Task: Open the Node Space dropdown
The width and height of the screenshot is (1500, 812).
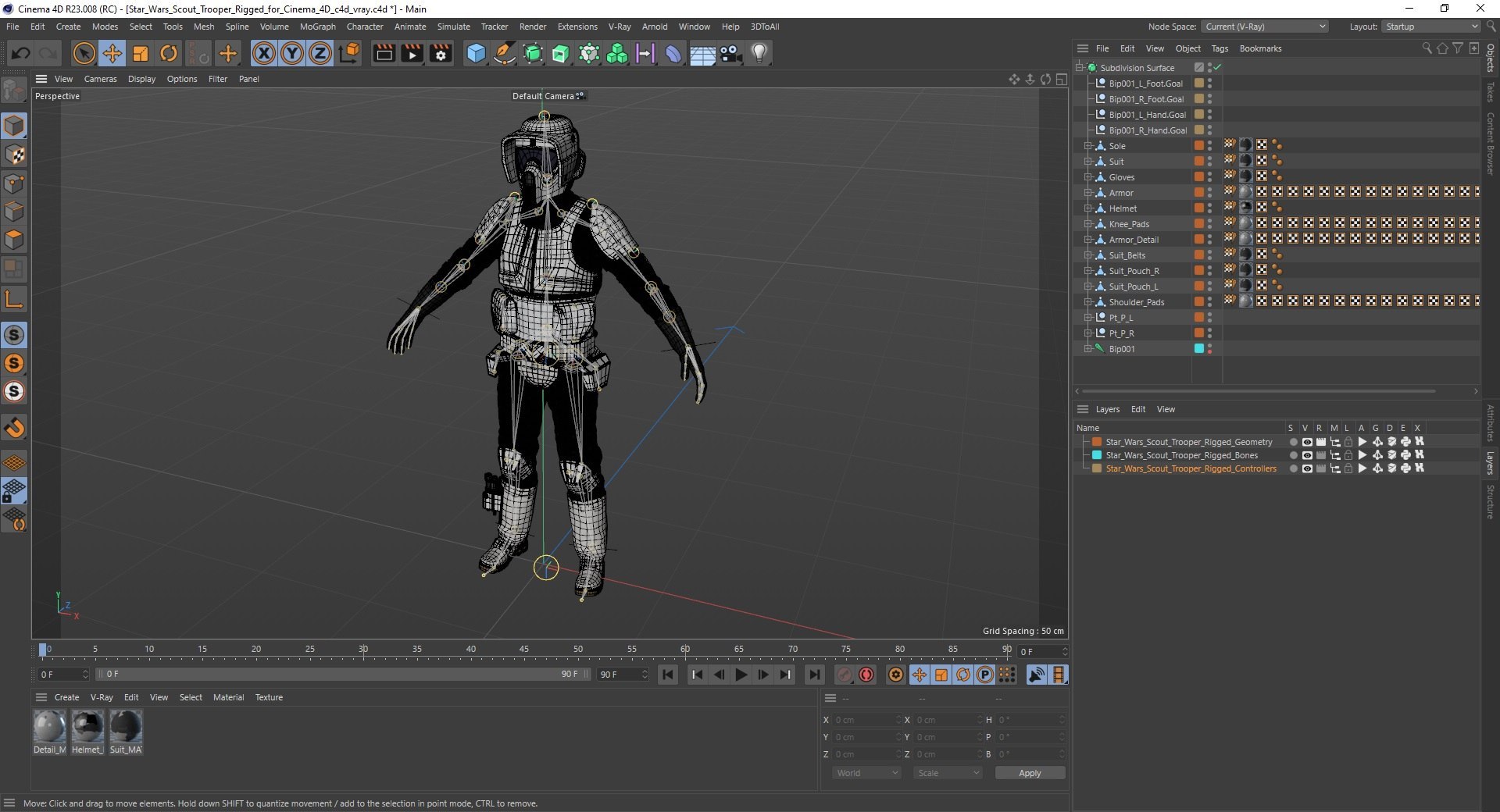Action: (1265, 27)
